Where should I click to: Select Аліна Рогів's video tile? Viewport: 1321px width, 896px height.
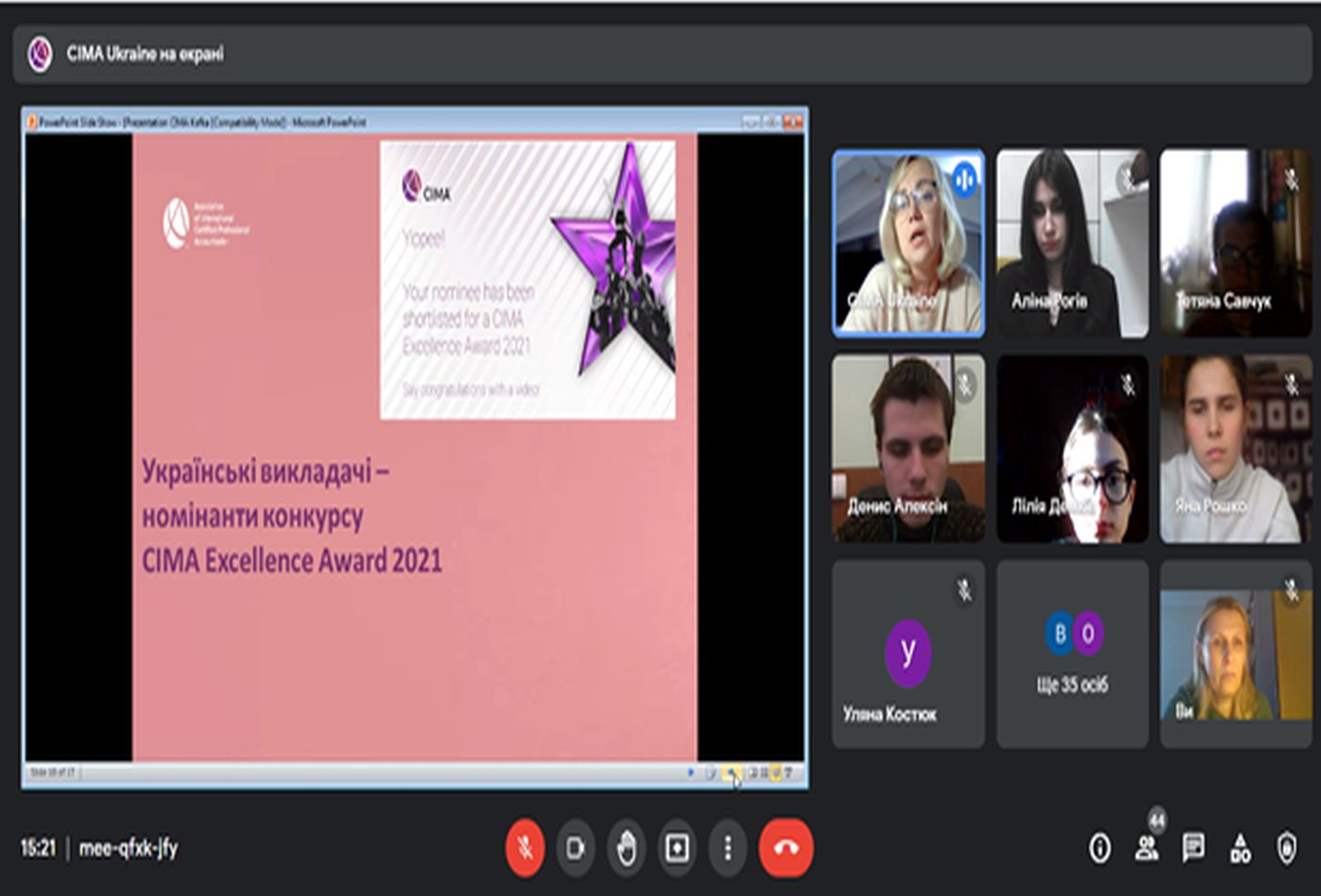click(x=1072, y=243)
